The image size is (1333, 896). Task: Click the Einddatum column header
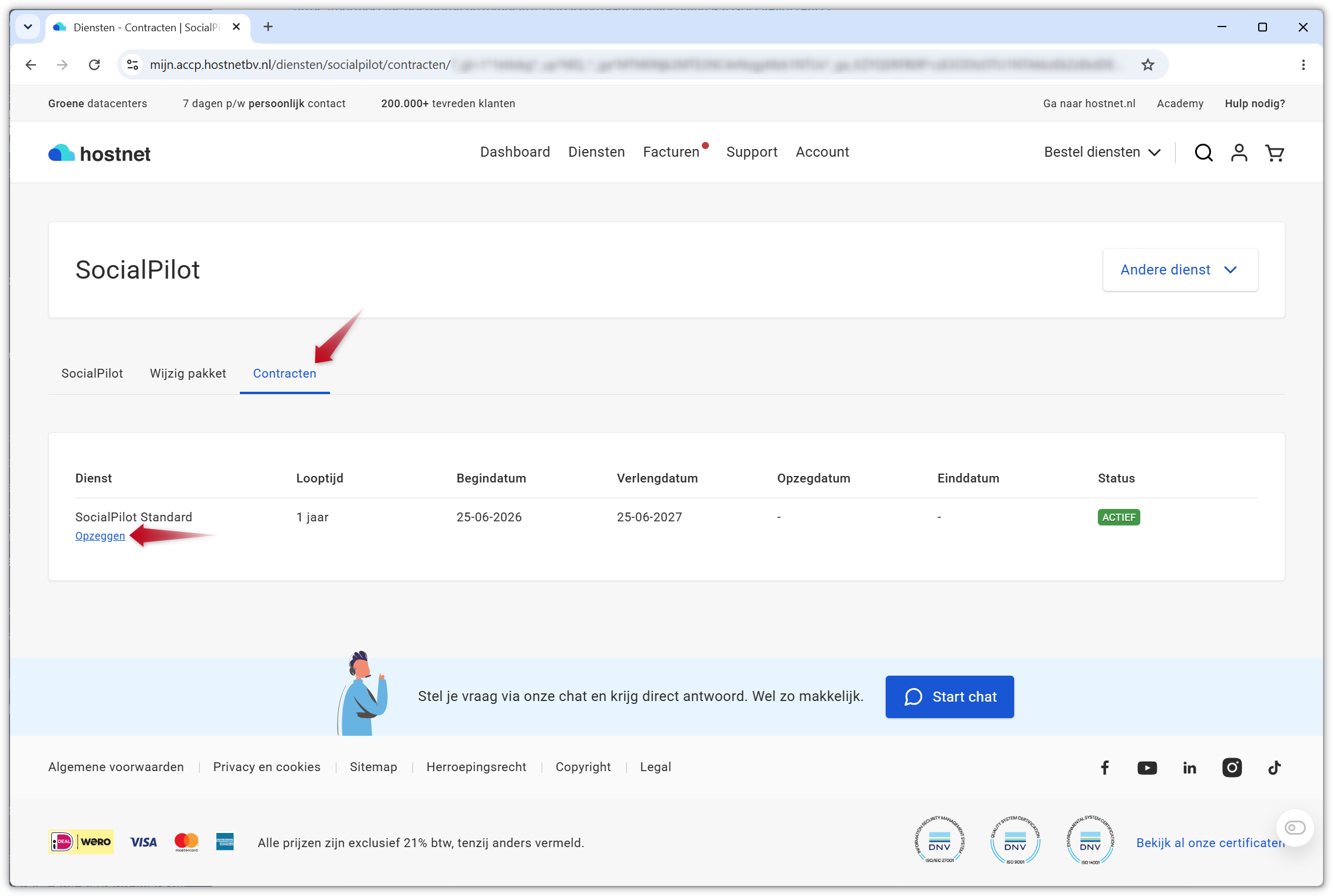(x=968, y=478)
